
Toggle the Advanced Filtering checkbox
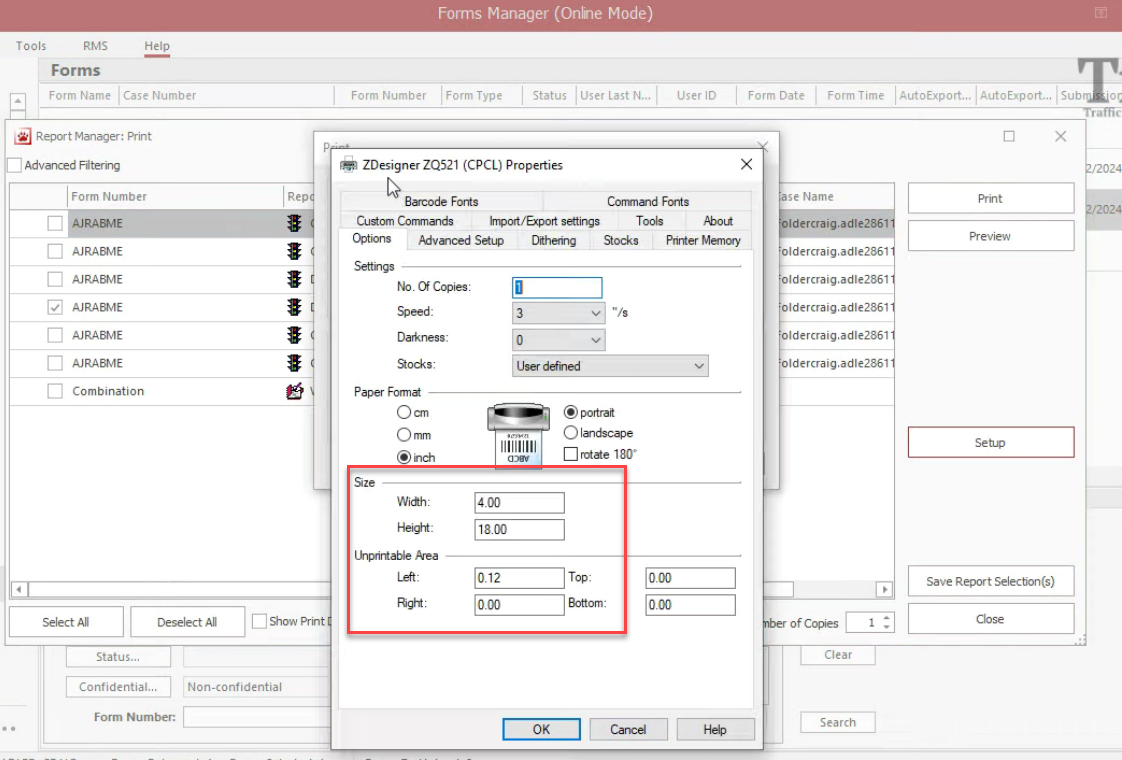coord(14,165)
